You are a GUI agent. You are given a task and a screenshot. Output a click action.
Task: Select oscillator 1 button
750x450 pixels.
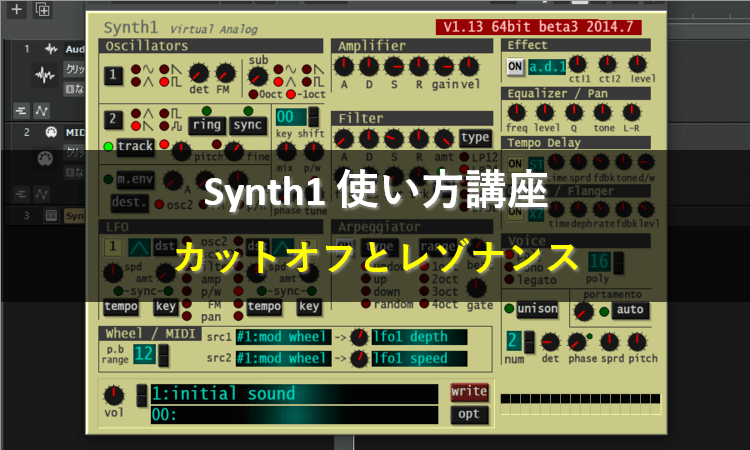pos(114,74)
